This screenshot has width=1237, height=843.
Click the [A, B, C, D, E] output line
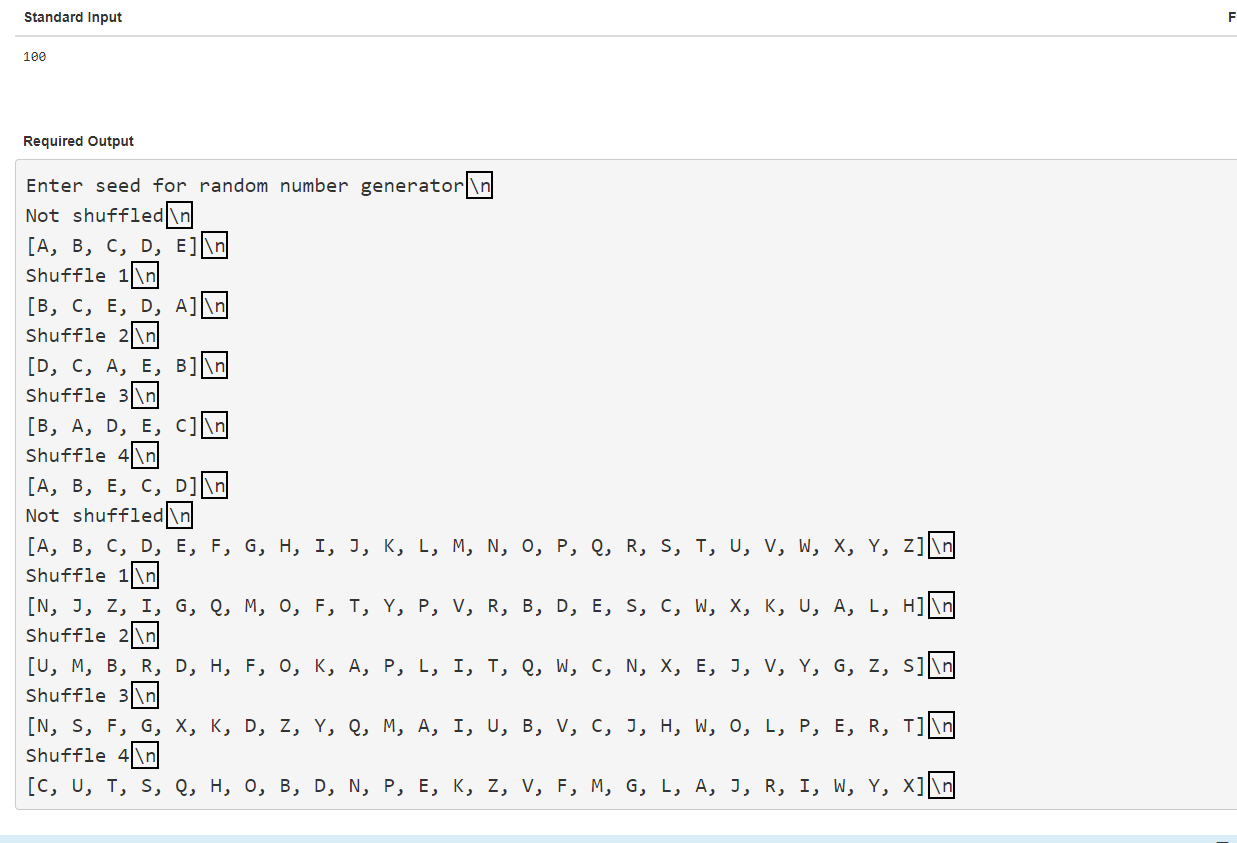[x=112, y=246]
